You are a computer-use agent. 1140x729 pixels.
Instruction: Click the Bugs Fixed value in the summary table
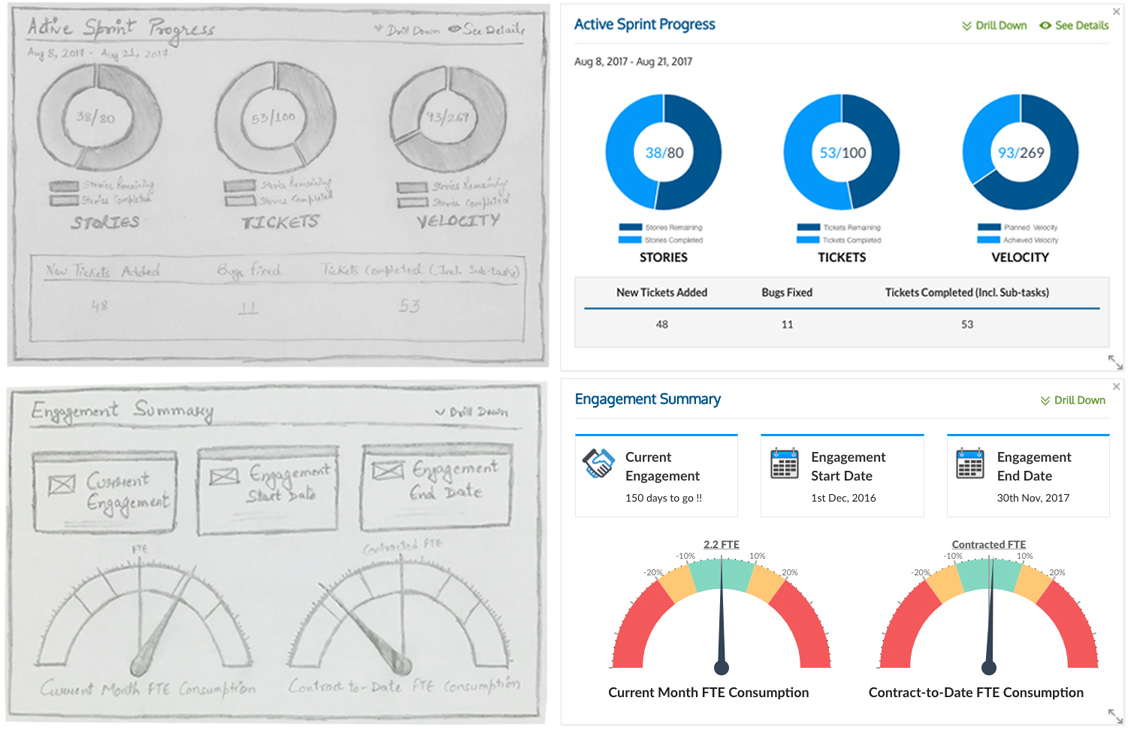click(787, 324)
